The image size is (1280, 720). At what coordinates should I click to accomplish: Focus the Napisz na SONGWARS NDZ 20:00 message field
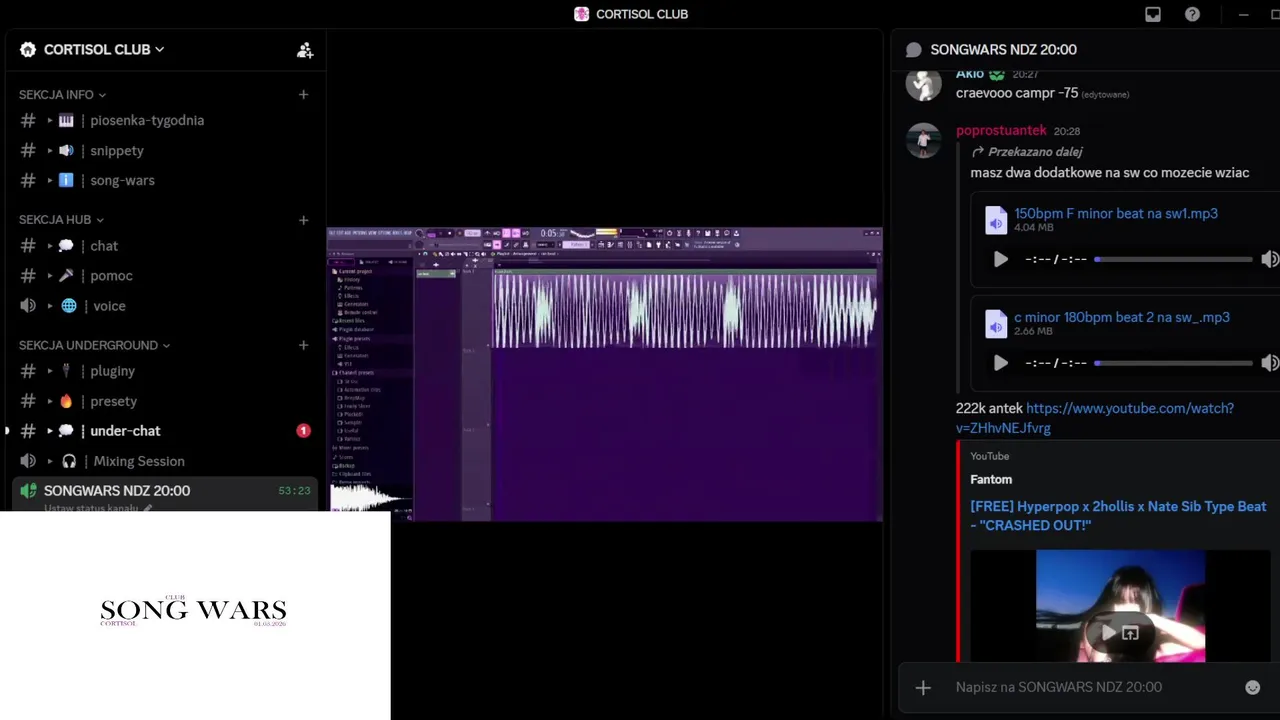[x=1090, y=687]
